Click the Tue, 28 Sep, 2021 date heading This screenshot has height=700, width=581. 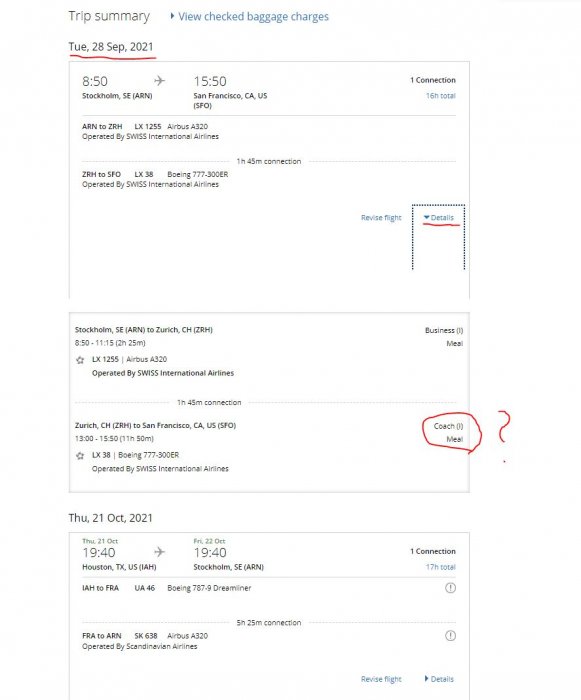click(x=111, y=47)
